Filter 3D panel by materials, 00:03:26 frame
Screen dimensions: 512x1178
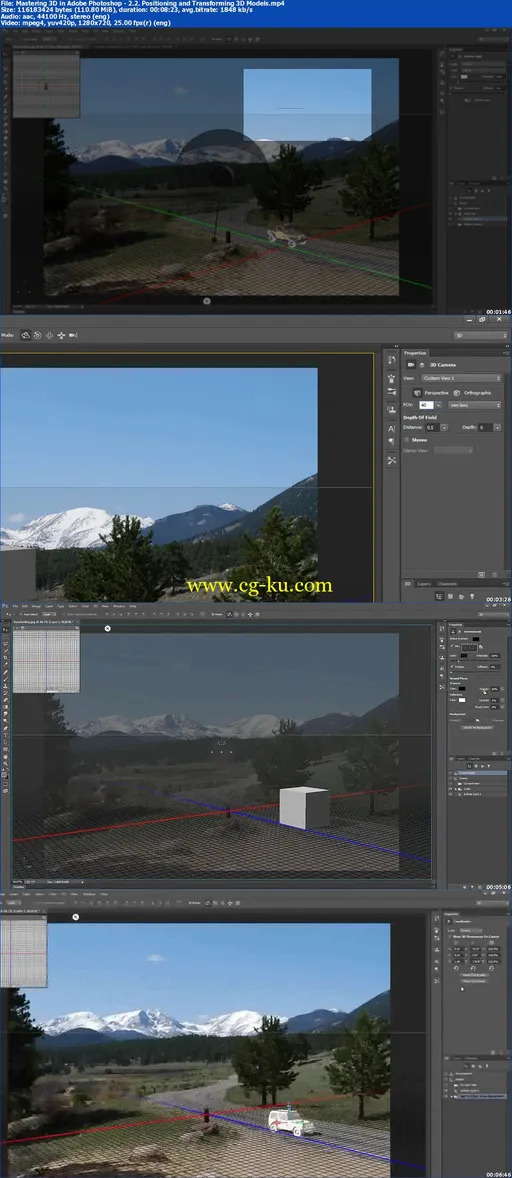[461, 597]
